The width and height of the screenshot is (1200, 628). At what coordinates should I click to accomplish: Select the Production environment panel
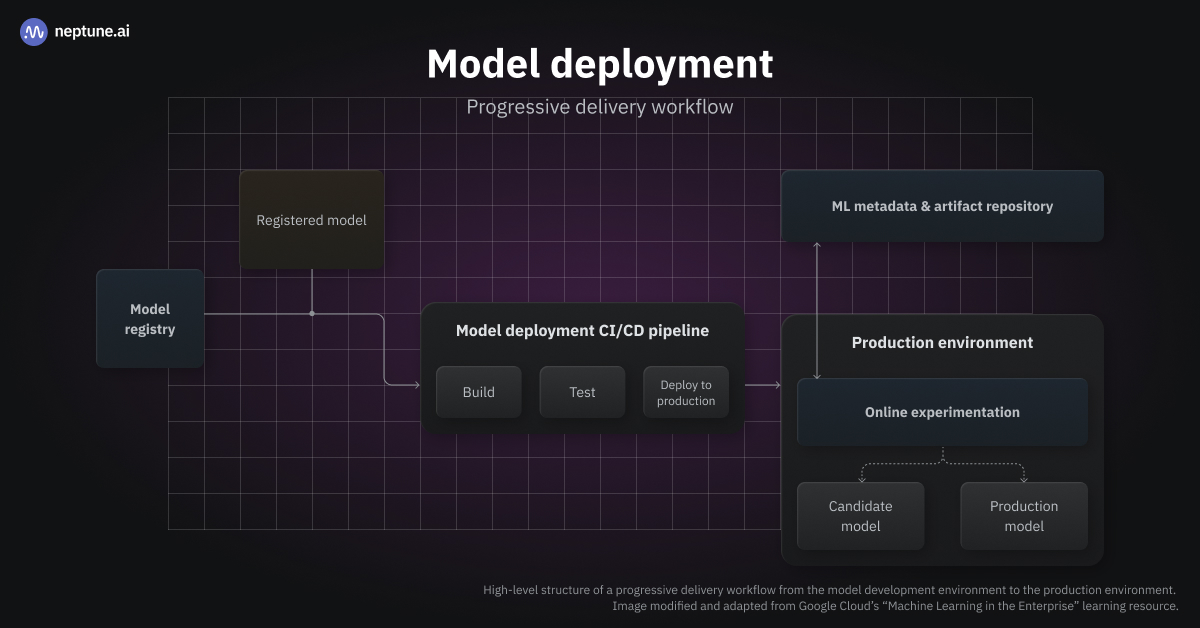941,342
